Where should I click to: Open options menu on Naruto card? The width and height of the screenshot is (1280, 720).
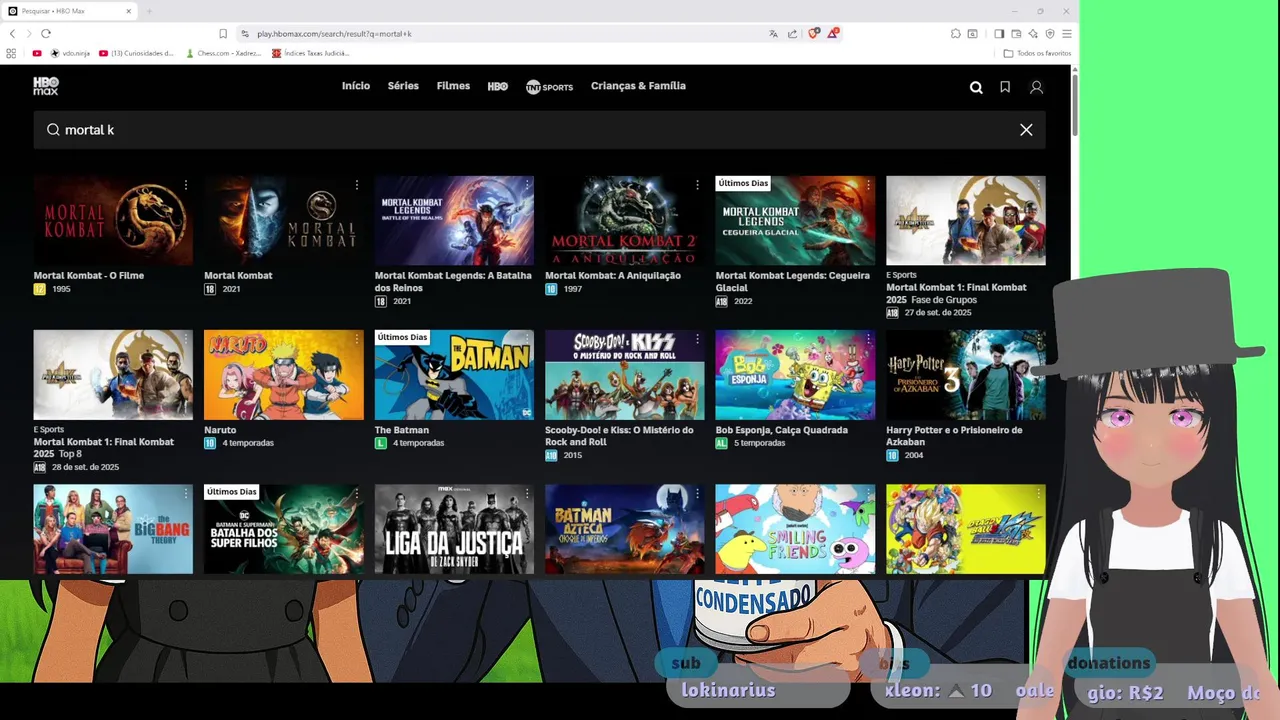[x=356, y=339]
